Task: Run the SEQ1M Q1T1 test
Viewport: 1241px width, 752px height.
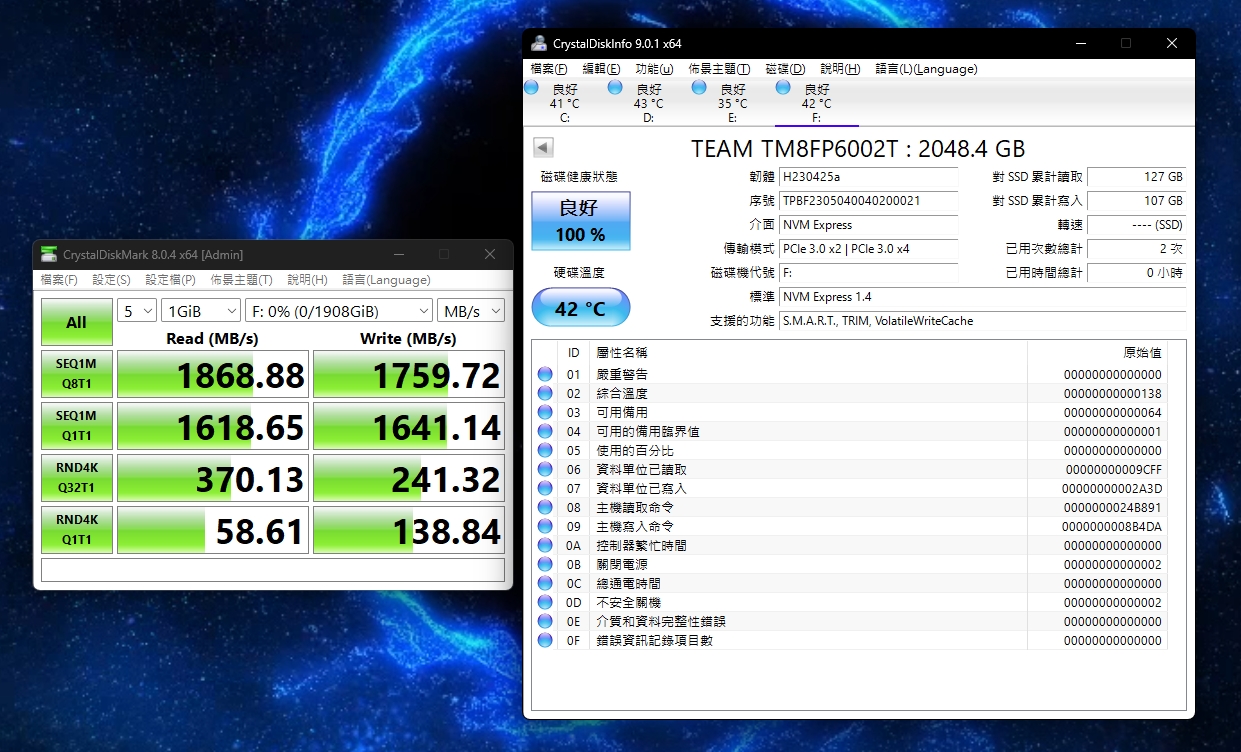Action: [76, 427]
